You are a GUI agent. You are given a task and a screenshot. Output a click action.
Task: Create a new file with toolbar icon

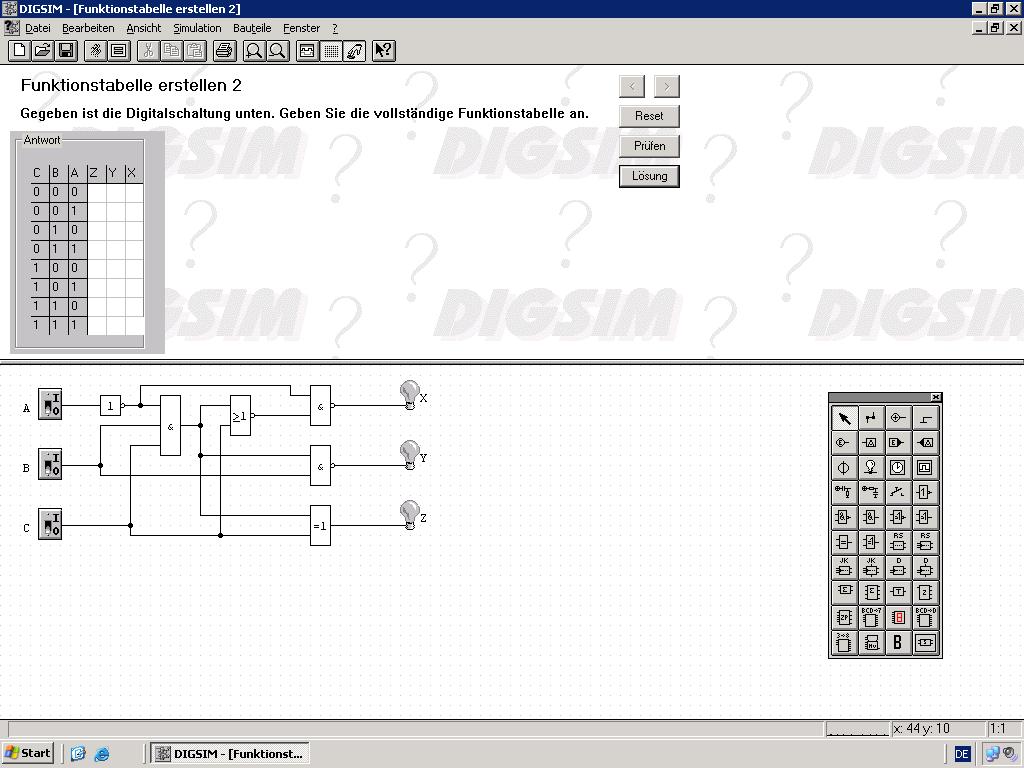click(20, 50)
